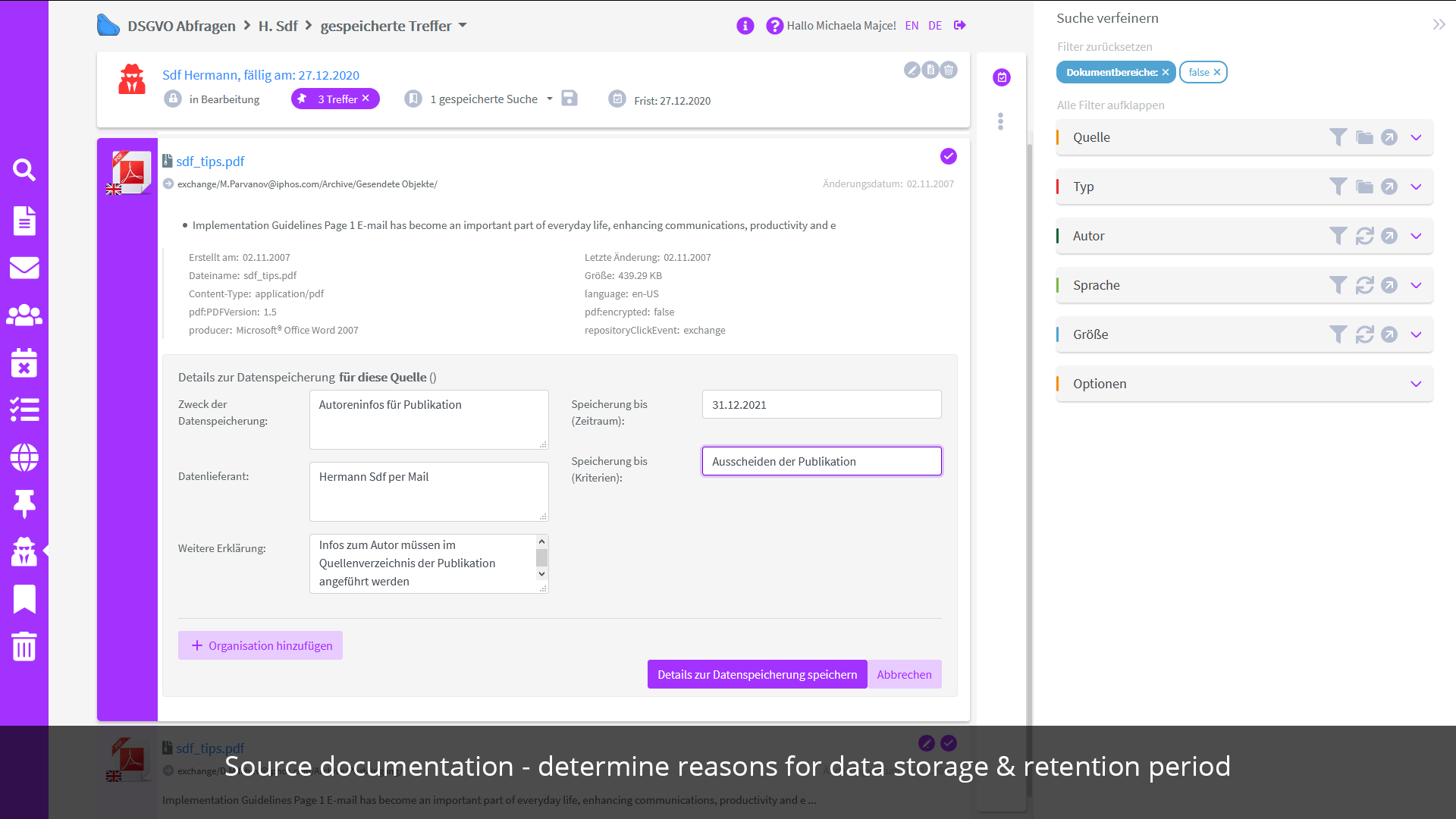Click the envelope mail icon in sidebar

(x=24, y=268)
